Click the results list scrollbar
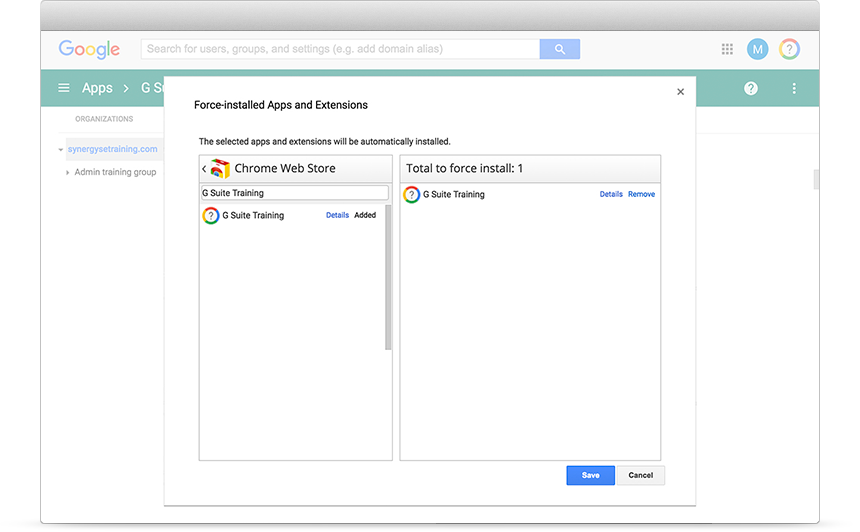The width and height of the screenshot is (860, 532). [x=388, y=277]
